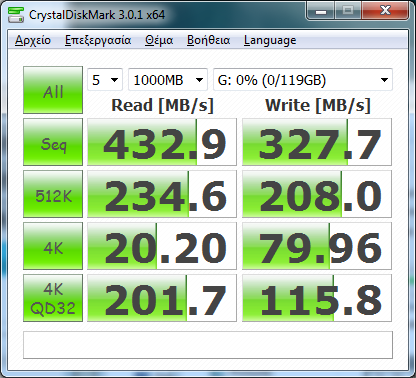This screenshot has height=378, width=416.
Task: Open the Θέμα menu
Action: [x=159, y=40]
